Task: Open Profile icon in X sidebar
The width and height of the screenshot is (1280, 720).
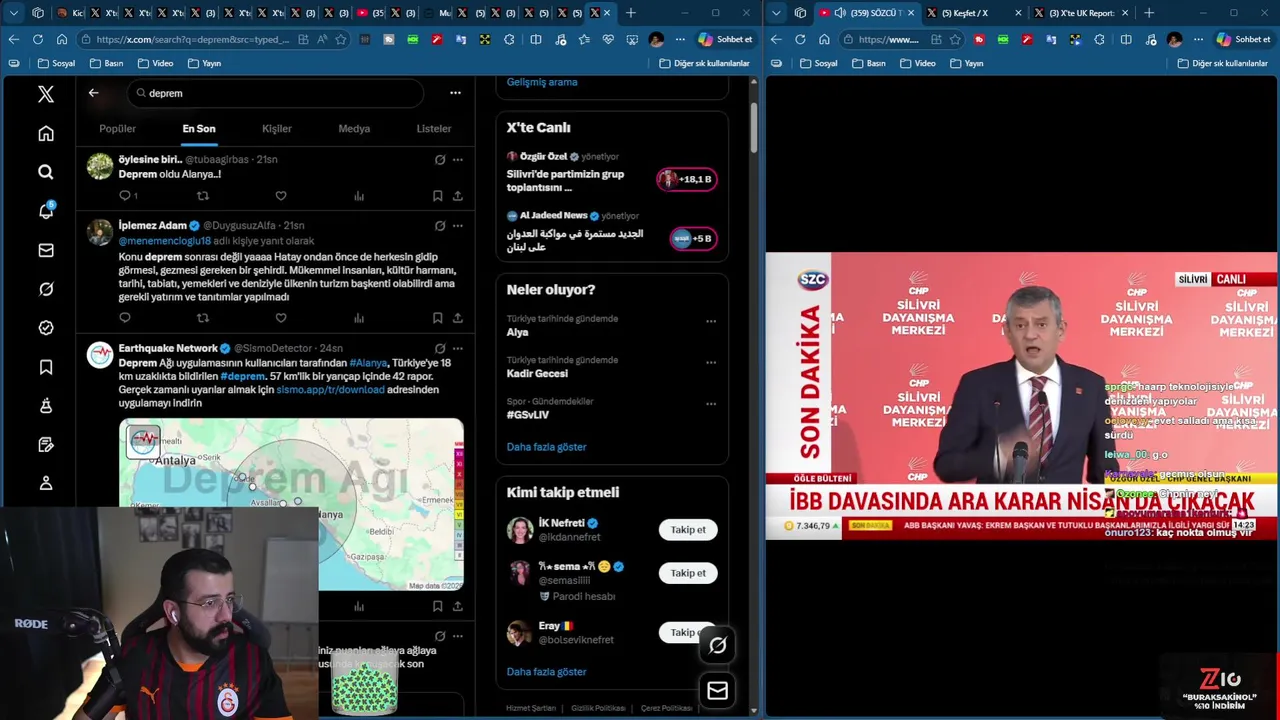Action: (46, 483)
